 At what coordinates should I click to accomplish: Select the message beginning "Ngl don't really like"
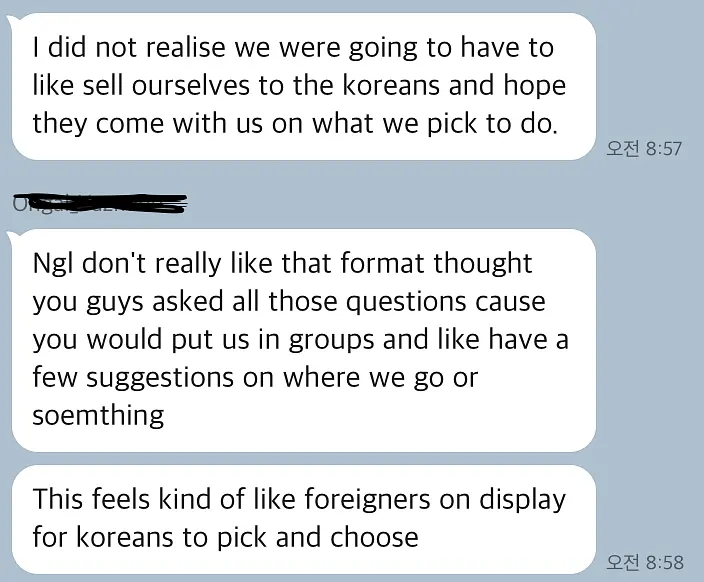click(x=304, y=340)
